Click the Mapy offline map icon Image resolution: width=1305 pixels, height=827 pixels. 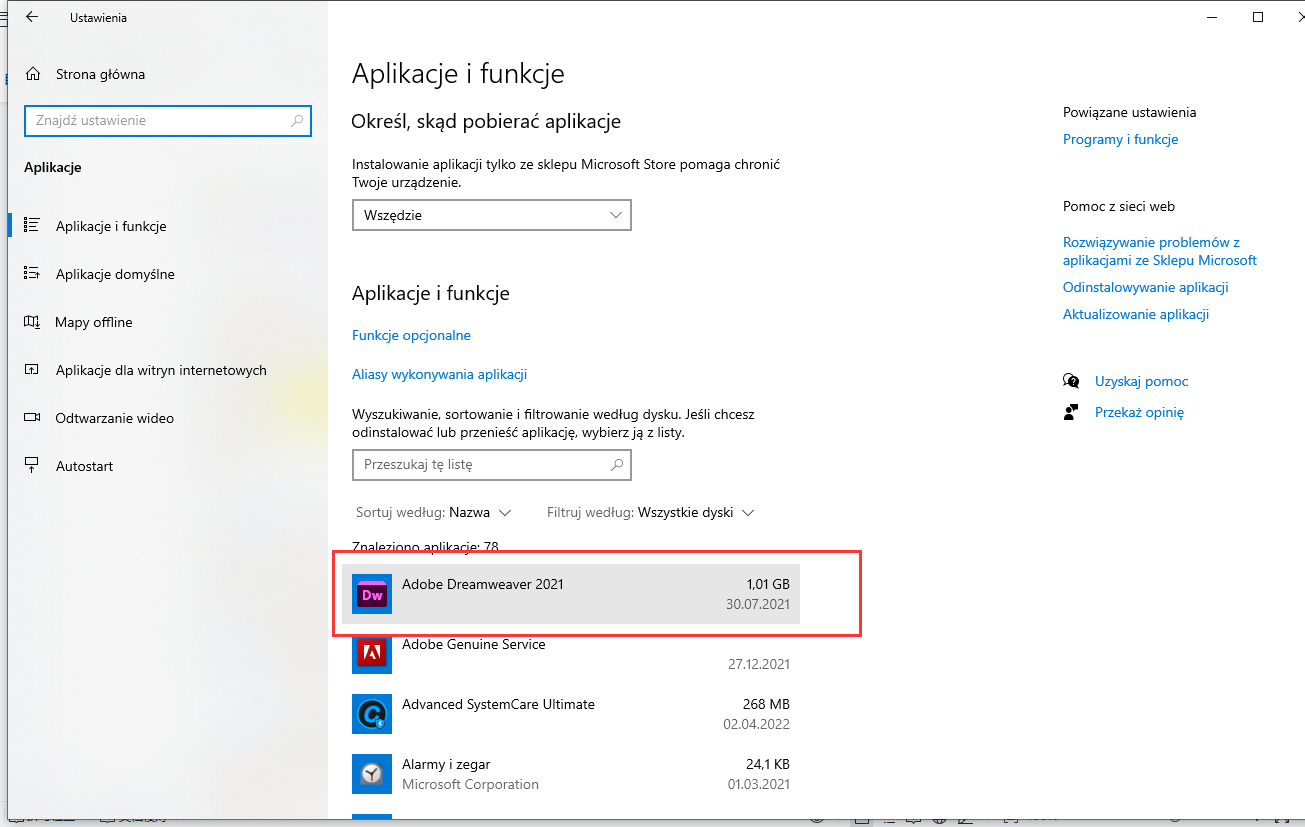click(x=32, y=322)
